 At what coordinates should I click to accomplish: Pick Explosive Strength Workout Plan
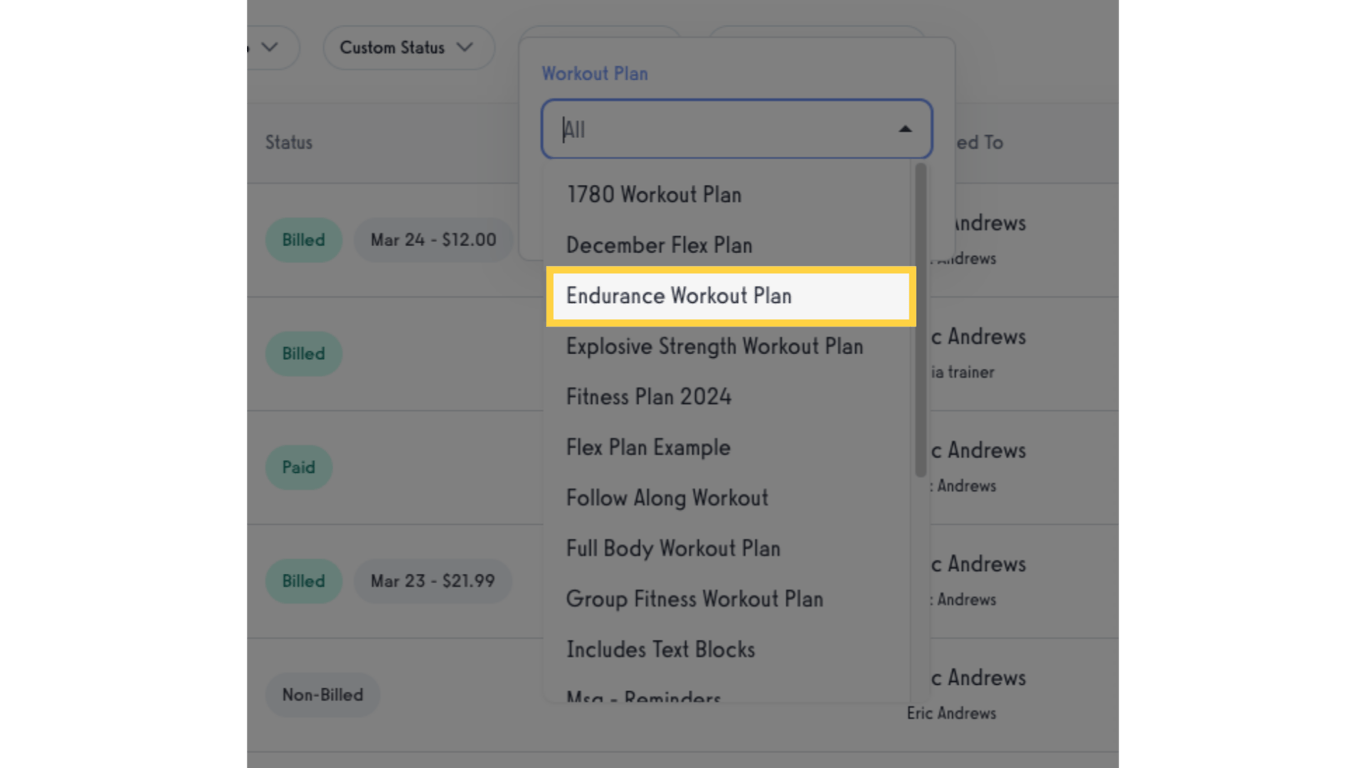click(x=714, y=346)
